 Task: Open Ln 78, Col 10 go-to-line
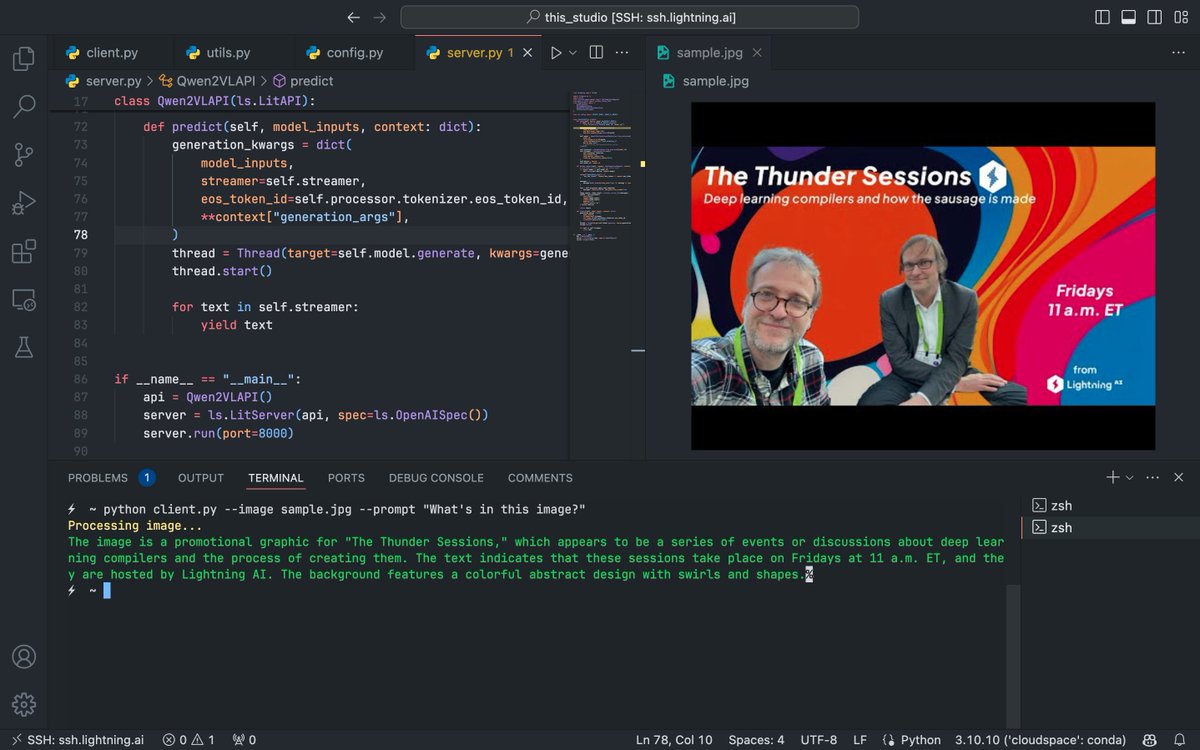coord(674,740)
